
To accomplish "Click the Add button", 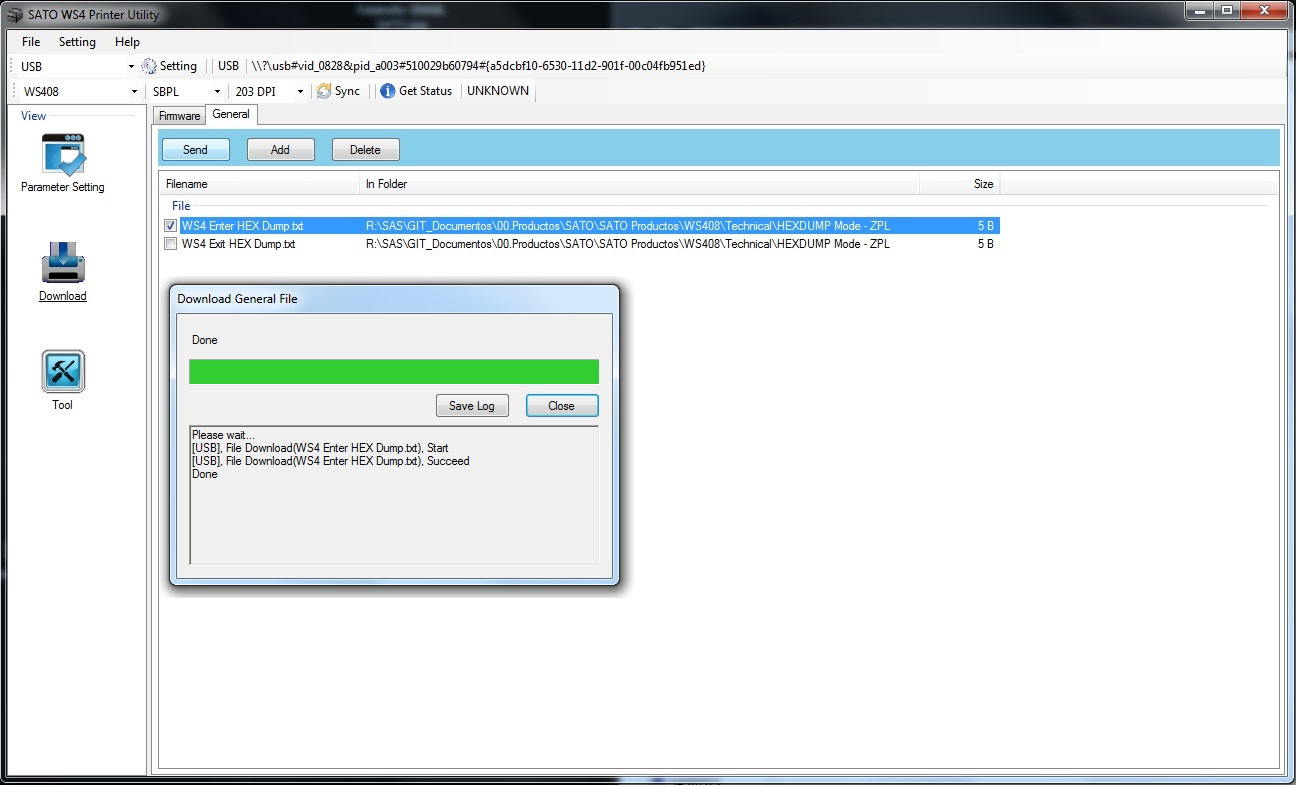I will coord(281,150).
